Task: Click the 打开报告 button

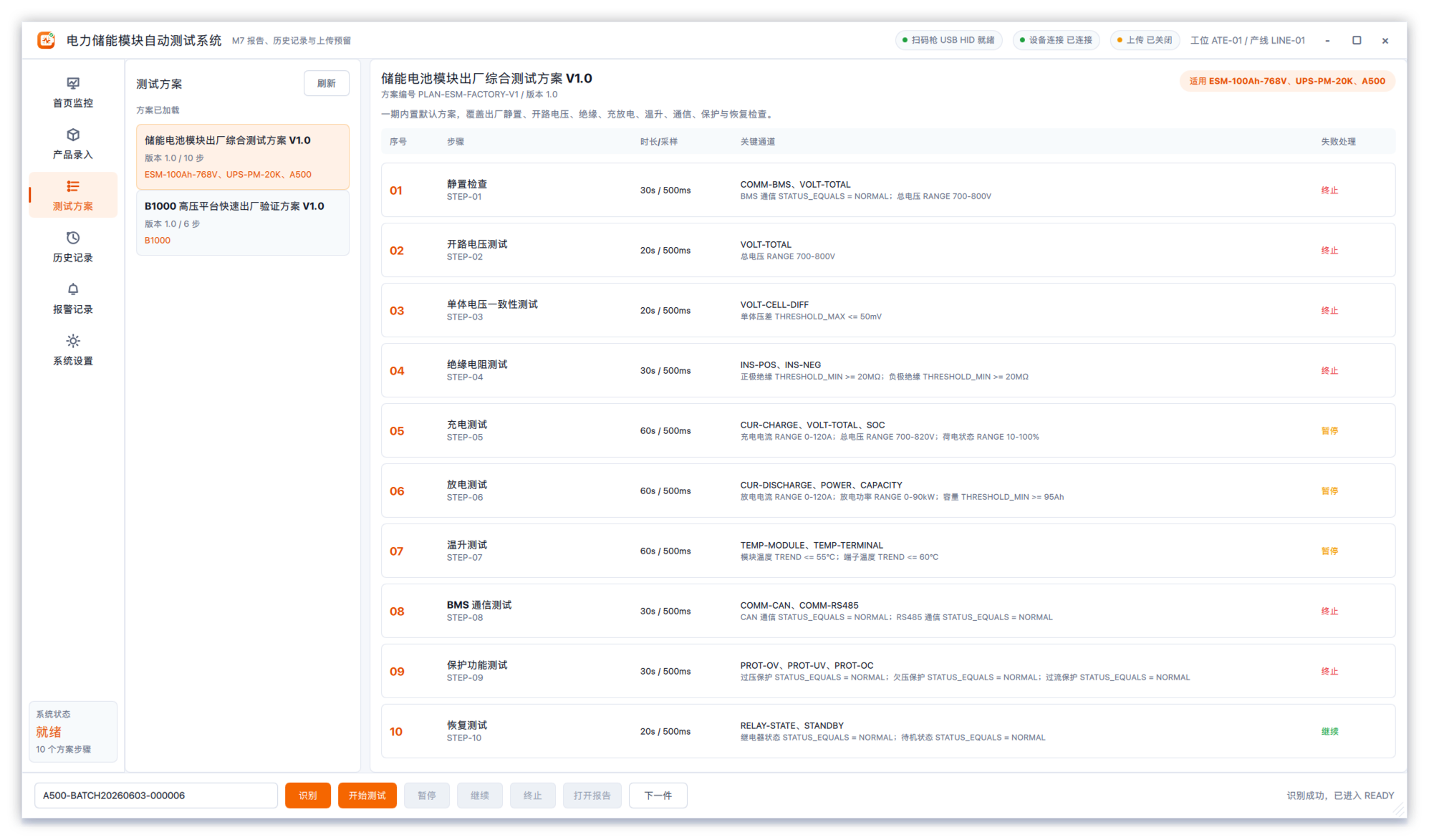Action: [x=592, y=796]
